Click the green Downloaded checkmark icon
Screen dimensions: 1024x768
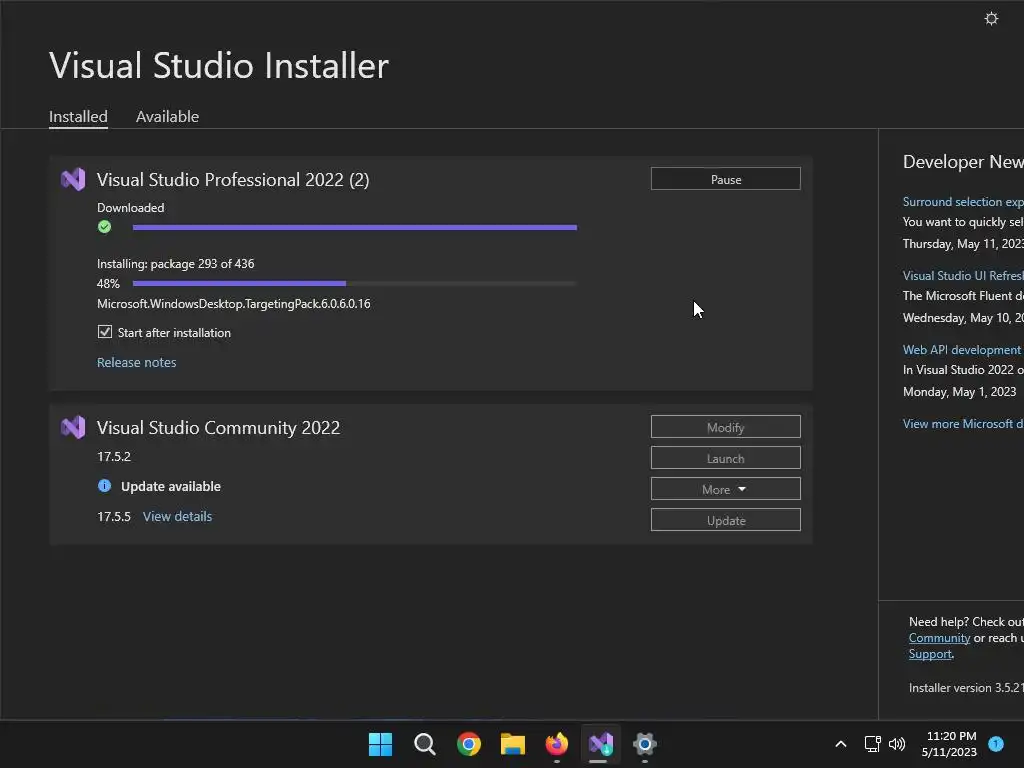coord(104,227)
